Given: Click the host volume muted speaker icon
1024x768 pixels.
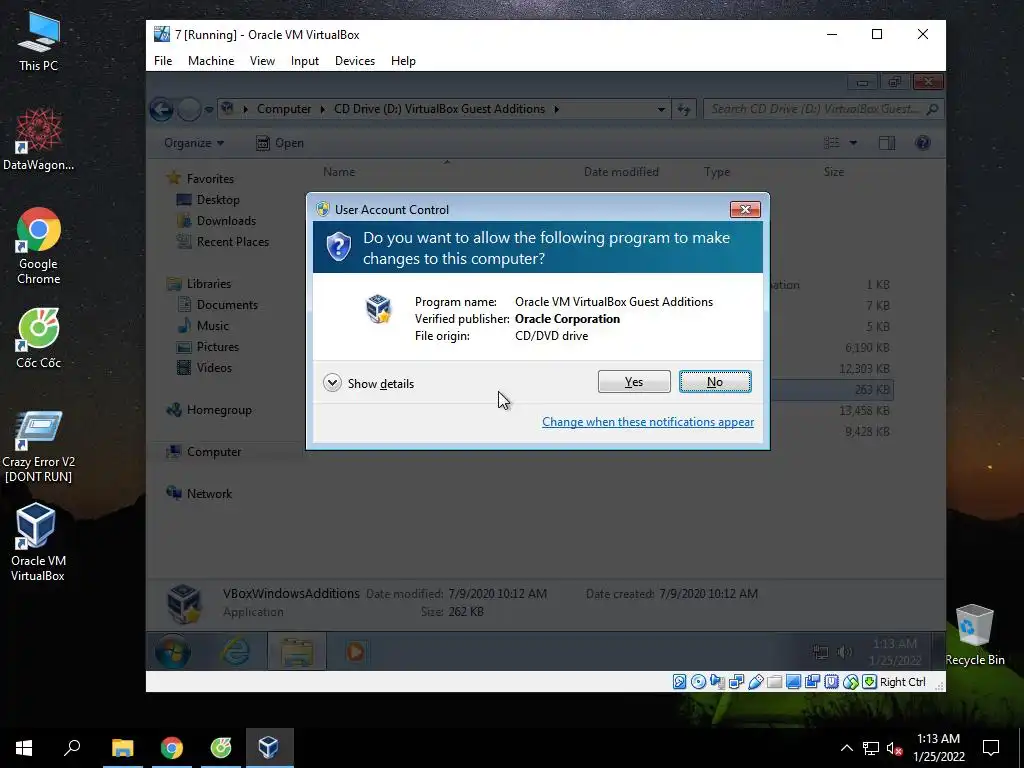Looking at the screenshot, I should tap(895, 748).
